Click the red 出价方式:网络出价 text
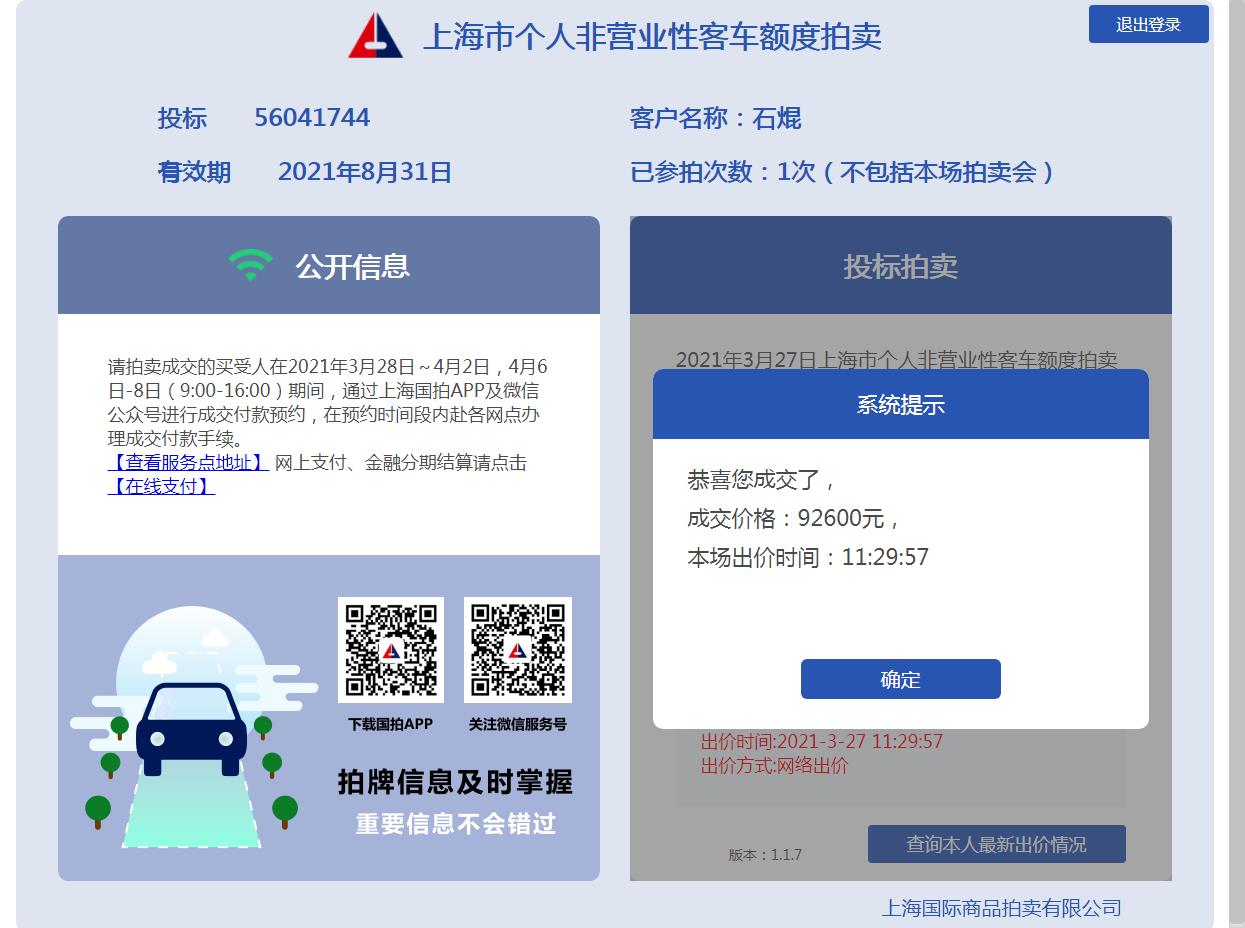Image resolution: width=1245 pixels, height=928 pixels. point(774,766)
